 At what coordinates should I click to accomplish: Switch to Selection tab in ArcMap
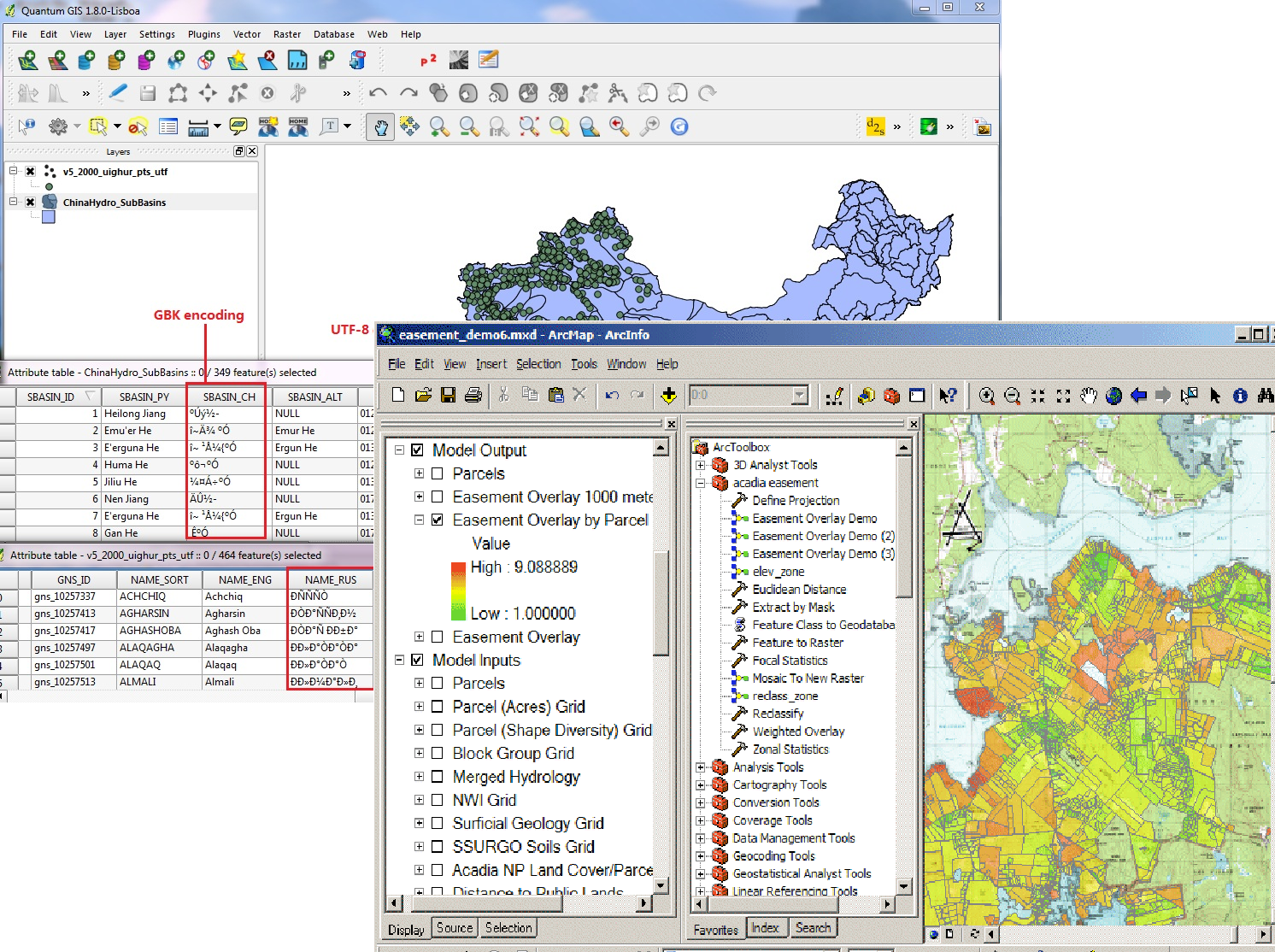pos(508,928)
